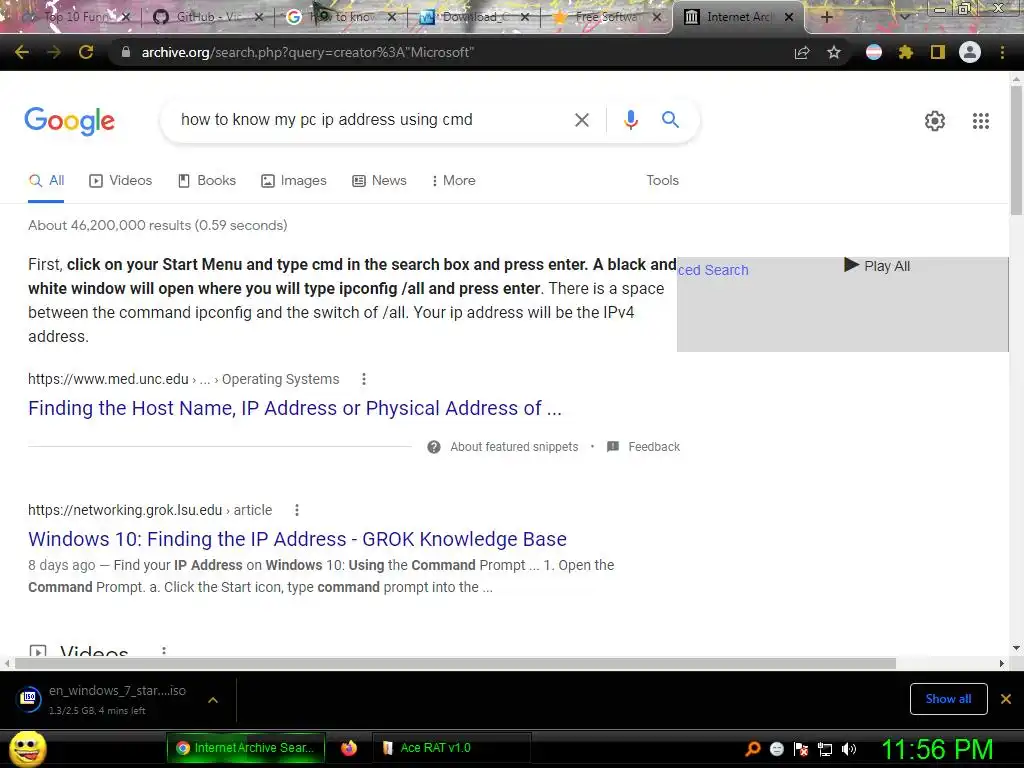This screenshot has width=1024, height=768.
Task: Open Chrome three-dot menu
Action: coord(1002,52)
